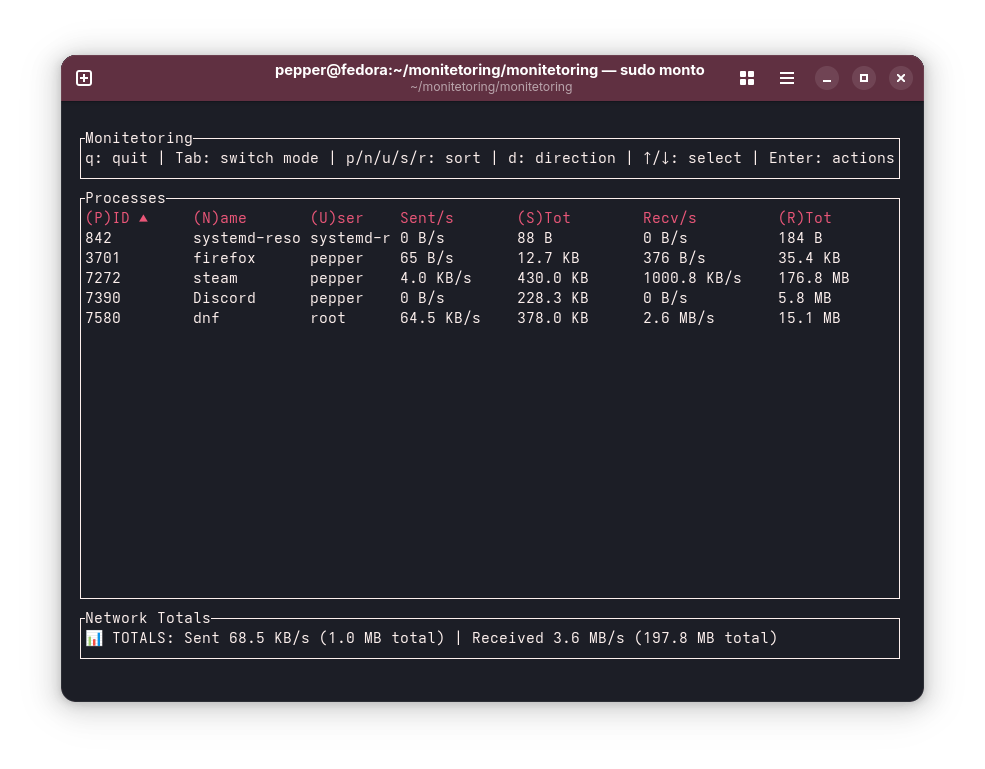Select the systemd-reso process name
The width and height of the screenshot is (985, 769).
247,238
